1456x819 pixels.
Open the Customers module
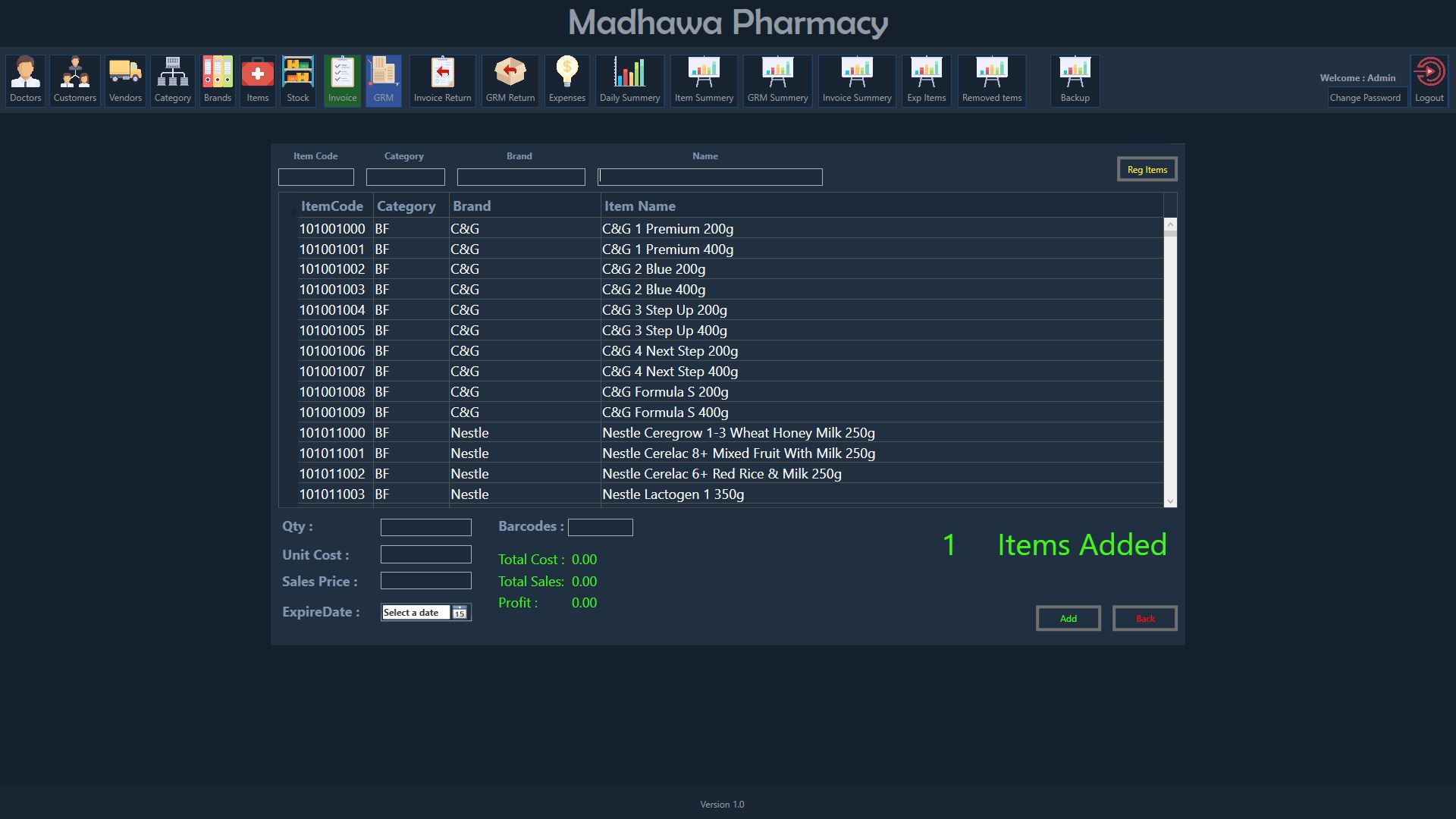(x=75, y=80)
